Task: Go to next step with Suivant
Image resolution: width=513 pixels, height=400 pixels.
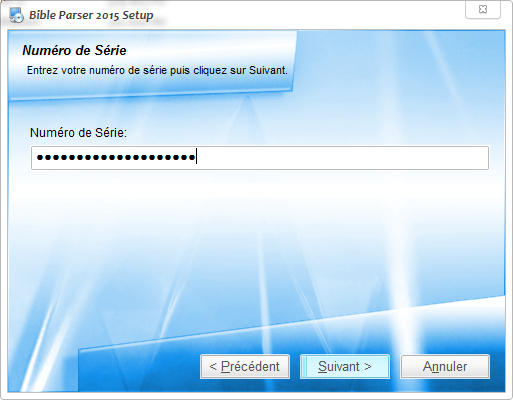Action: [x=345, y=366]
